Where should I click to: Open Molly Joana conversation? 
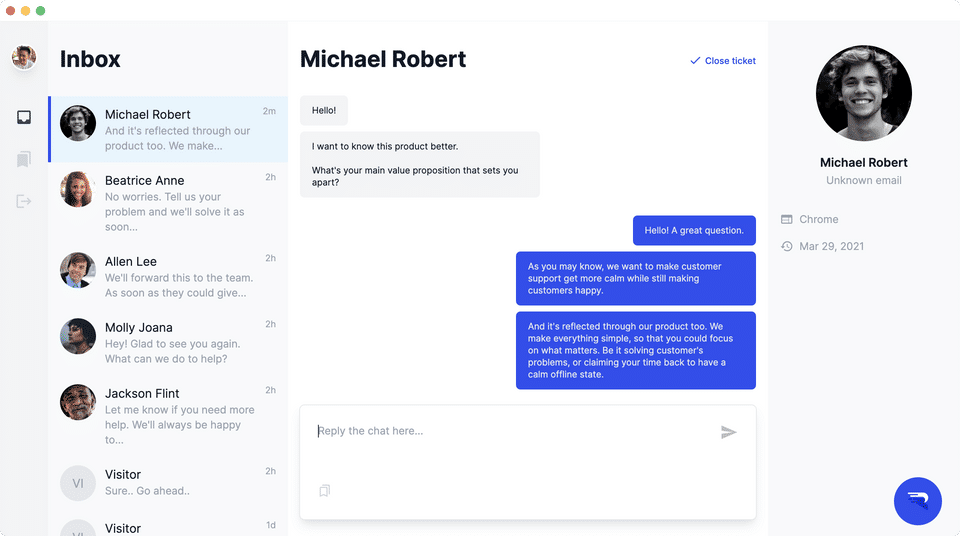pos(168,342)
